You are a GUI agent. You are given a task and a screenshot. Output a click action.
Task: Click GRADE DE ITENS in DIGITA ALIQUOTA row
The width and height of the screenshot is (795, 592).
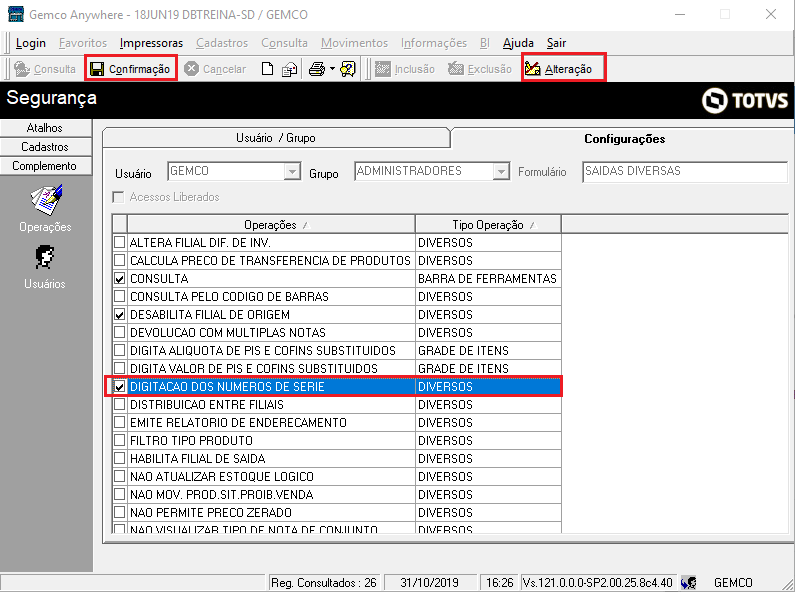pos(463,350)
